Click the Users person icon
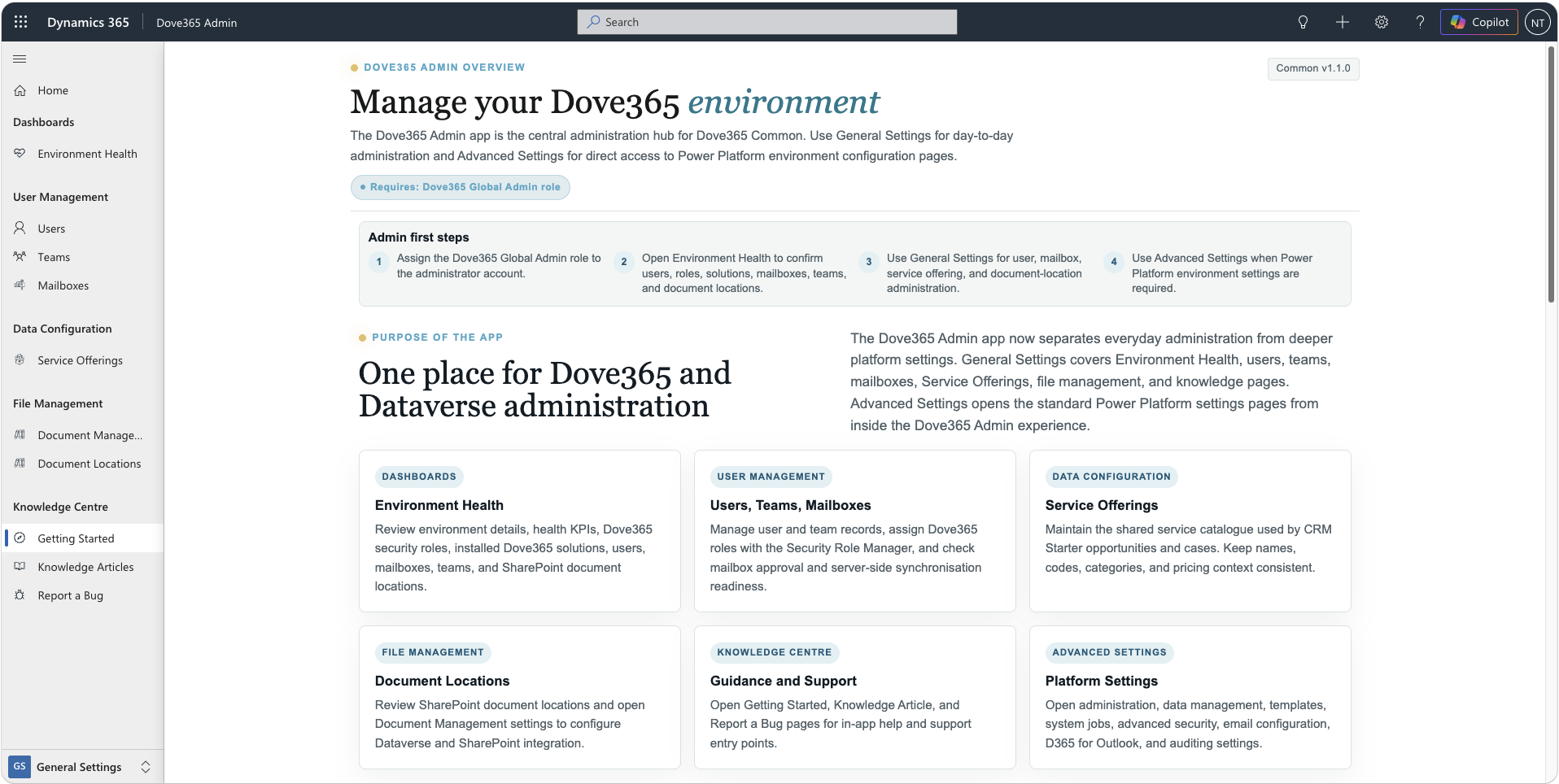 [20, 229]
